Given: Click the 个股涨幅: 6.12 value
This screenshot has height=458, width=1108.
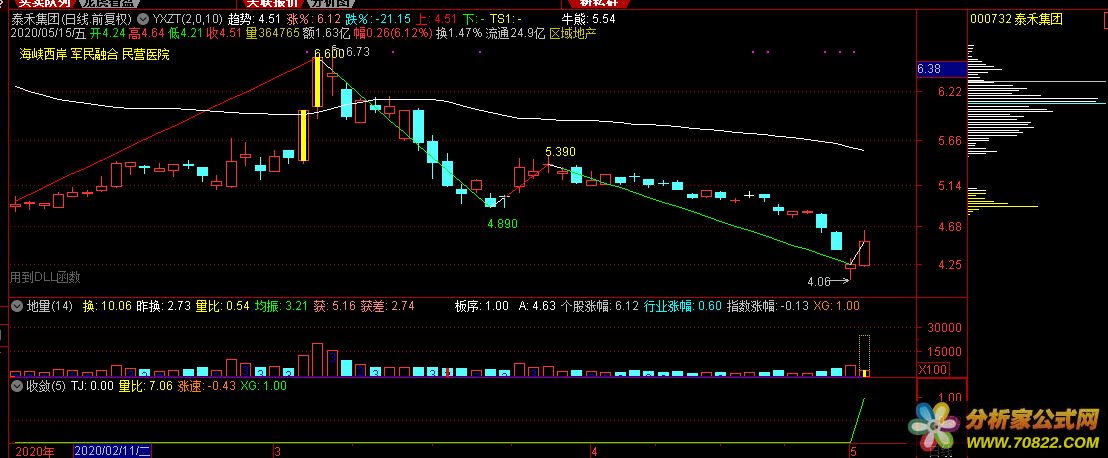Looking at the screenshot, I should [599, 306].
